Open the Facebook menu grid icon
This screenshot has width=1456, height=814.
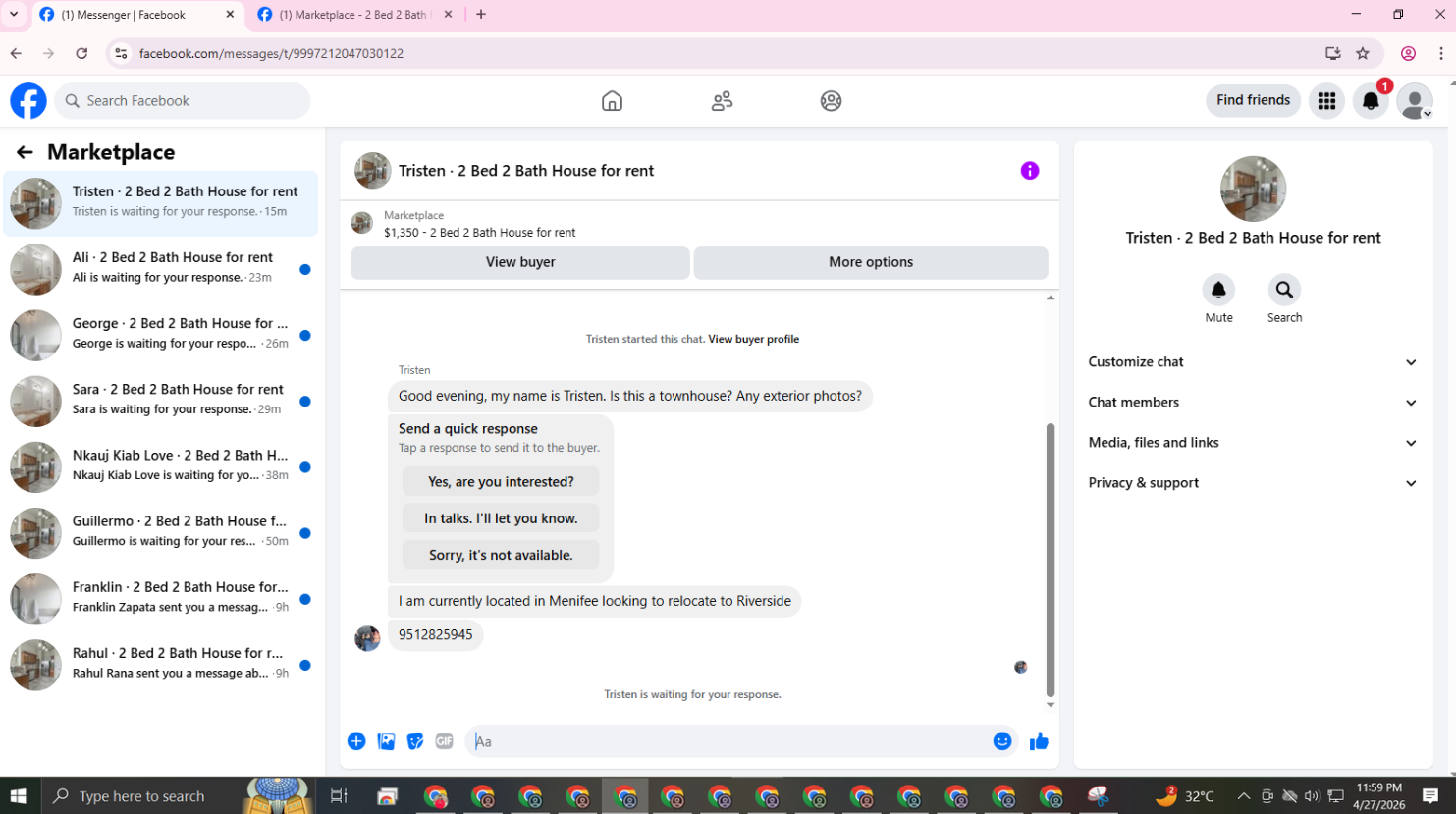[x=1326, y=101]
